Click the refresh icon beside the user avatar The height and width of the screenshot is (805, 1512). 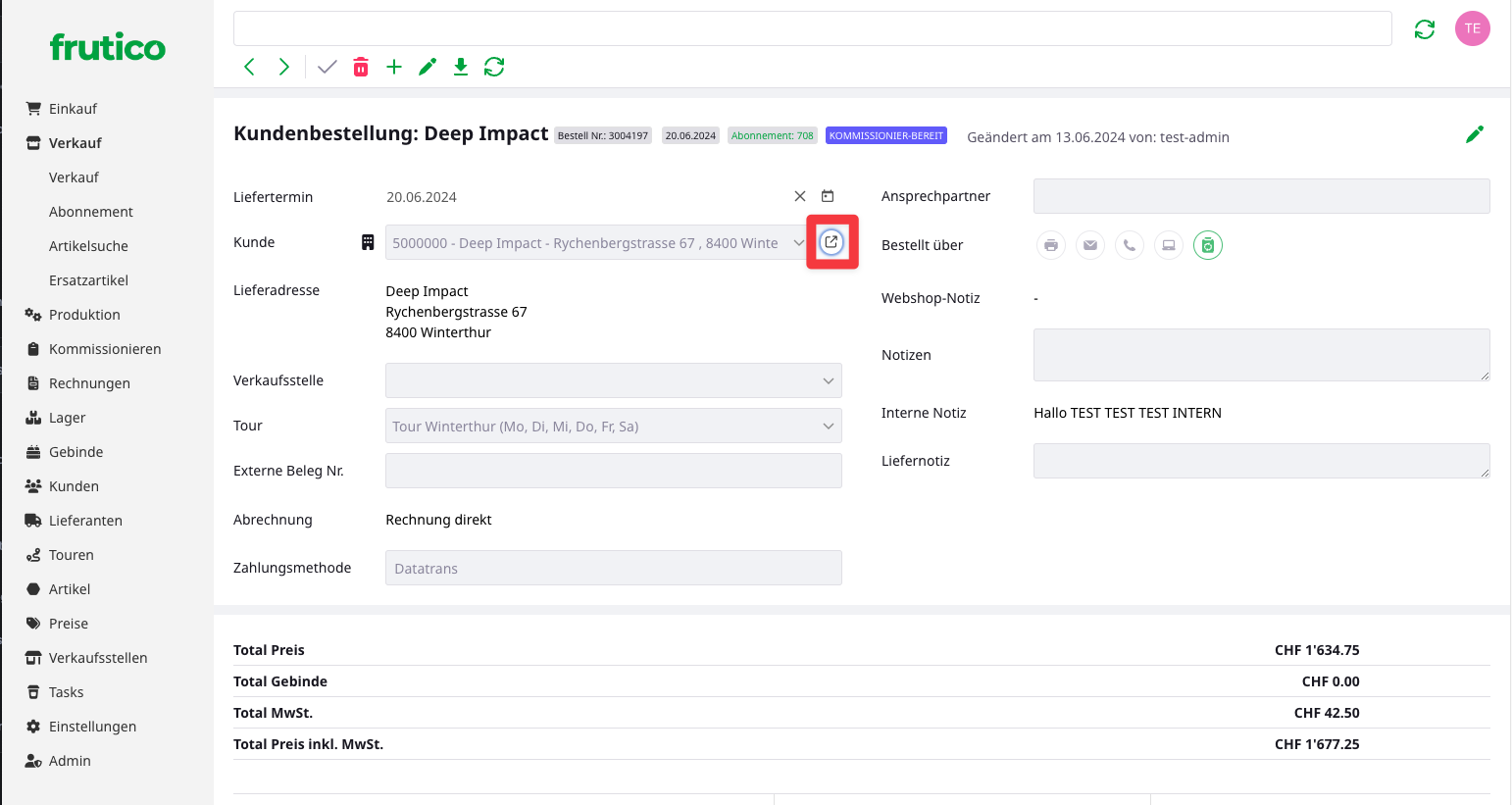1425,29
